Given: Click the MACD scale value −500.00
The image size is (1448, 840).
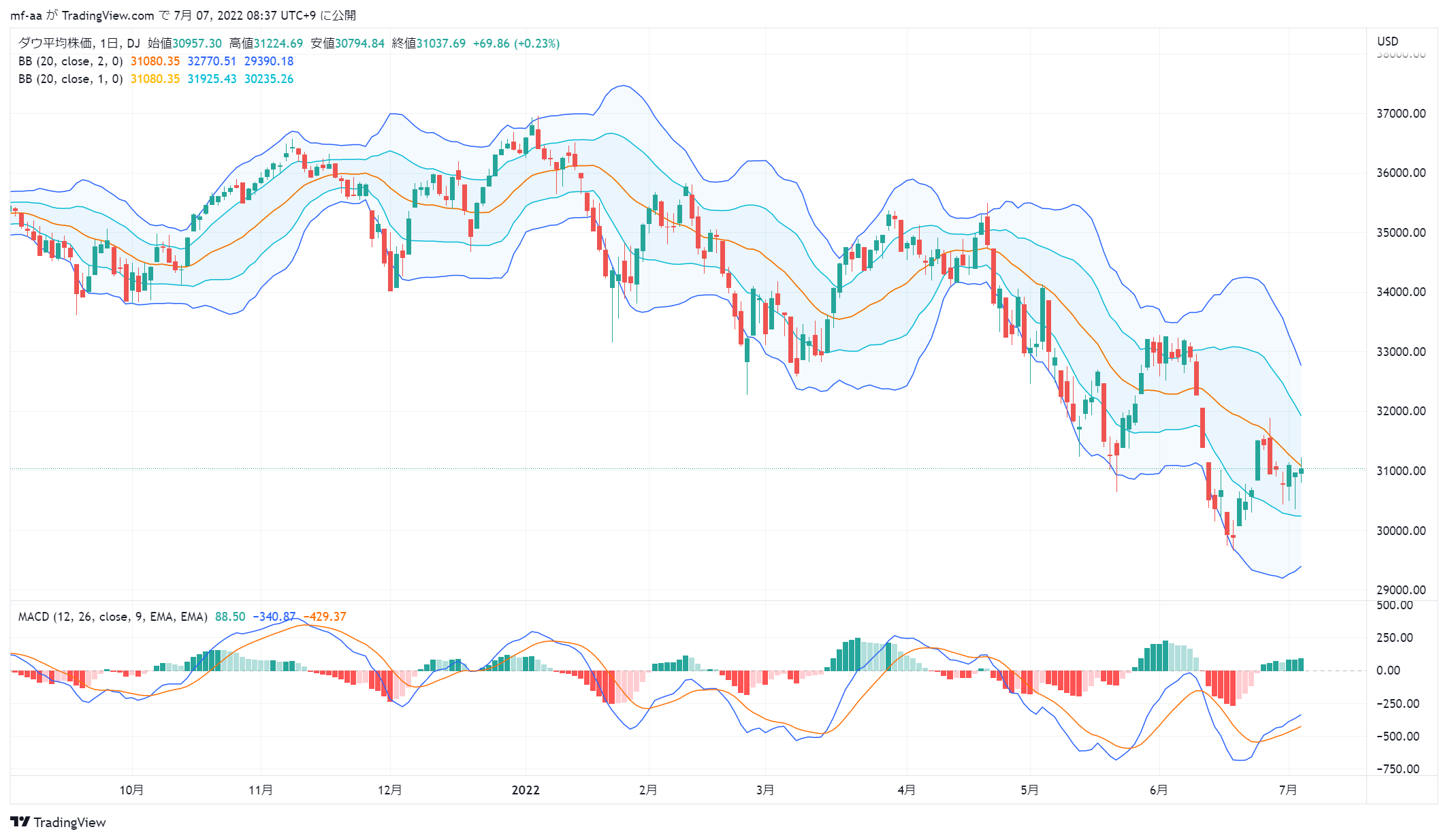Looking at the screenshot, I should coord(1398,736).
